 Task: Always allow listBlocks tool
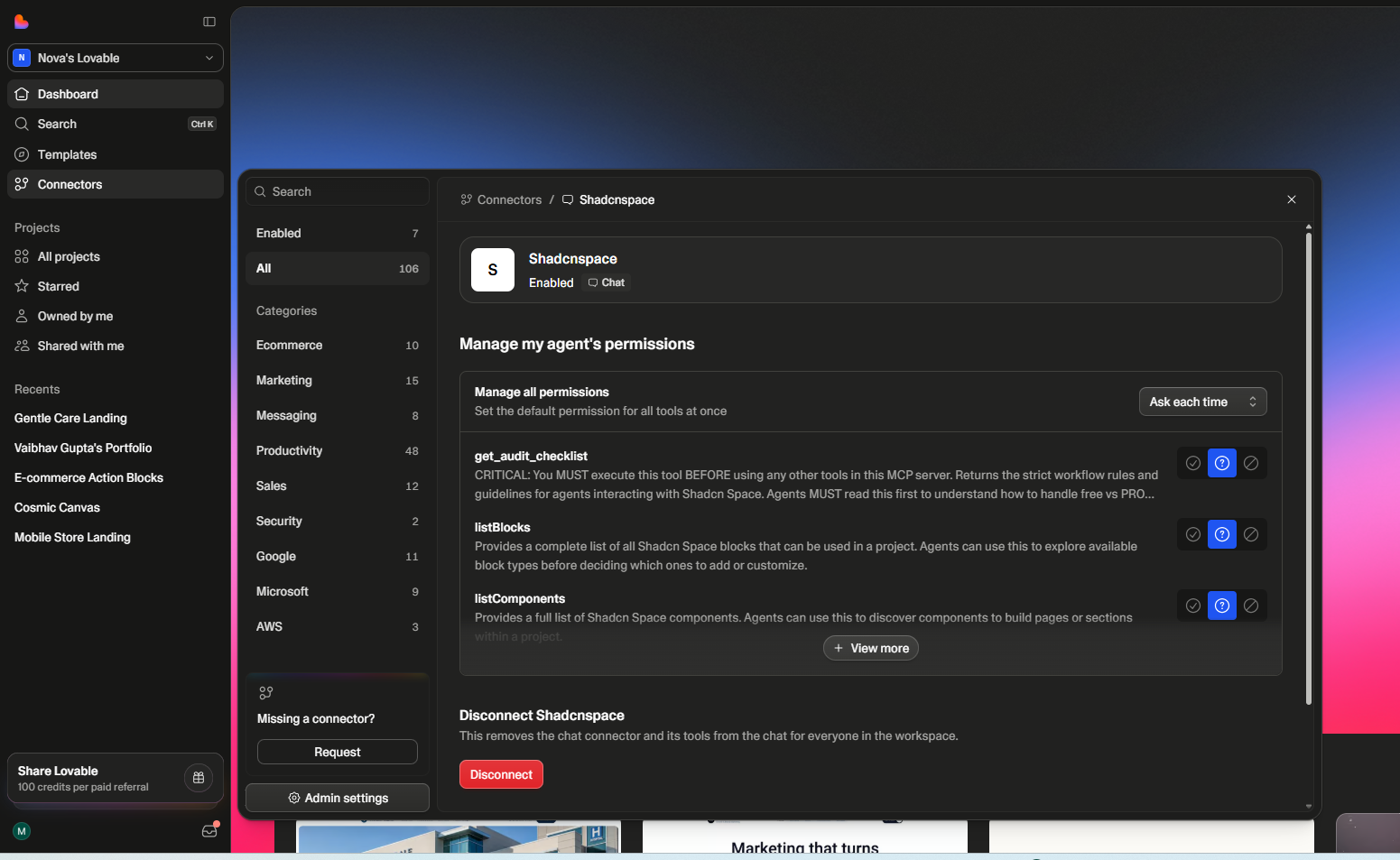click(x=1193, y=534)
